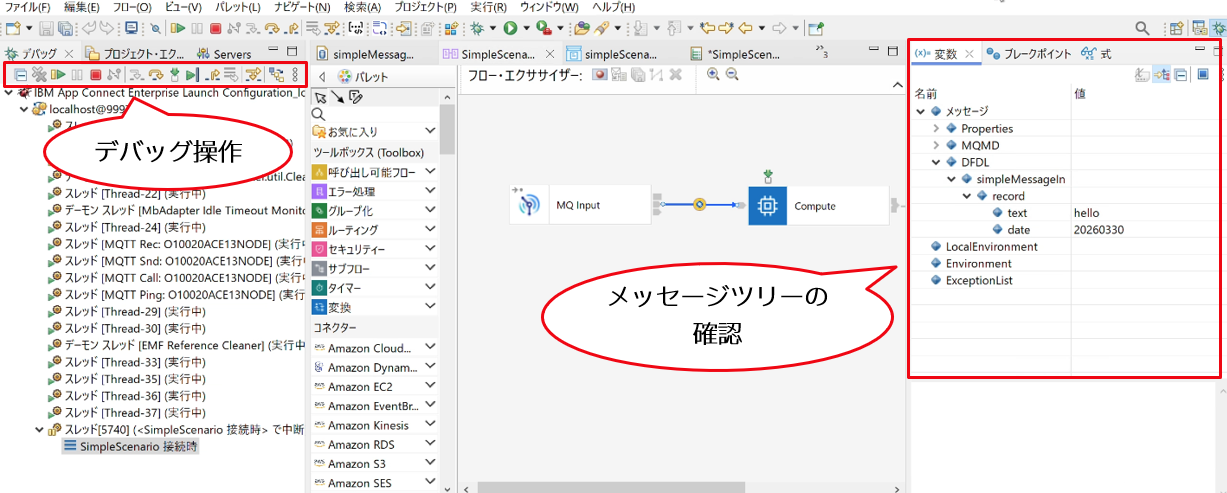Expand Amazon S3 connector drawer
The height and width of the screenshot is (493, 1227).
coord(430,462)
